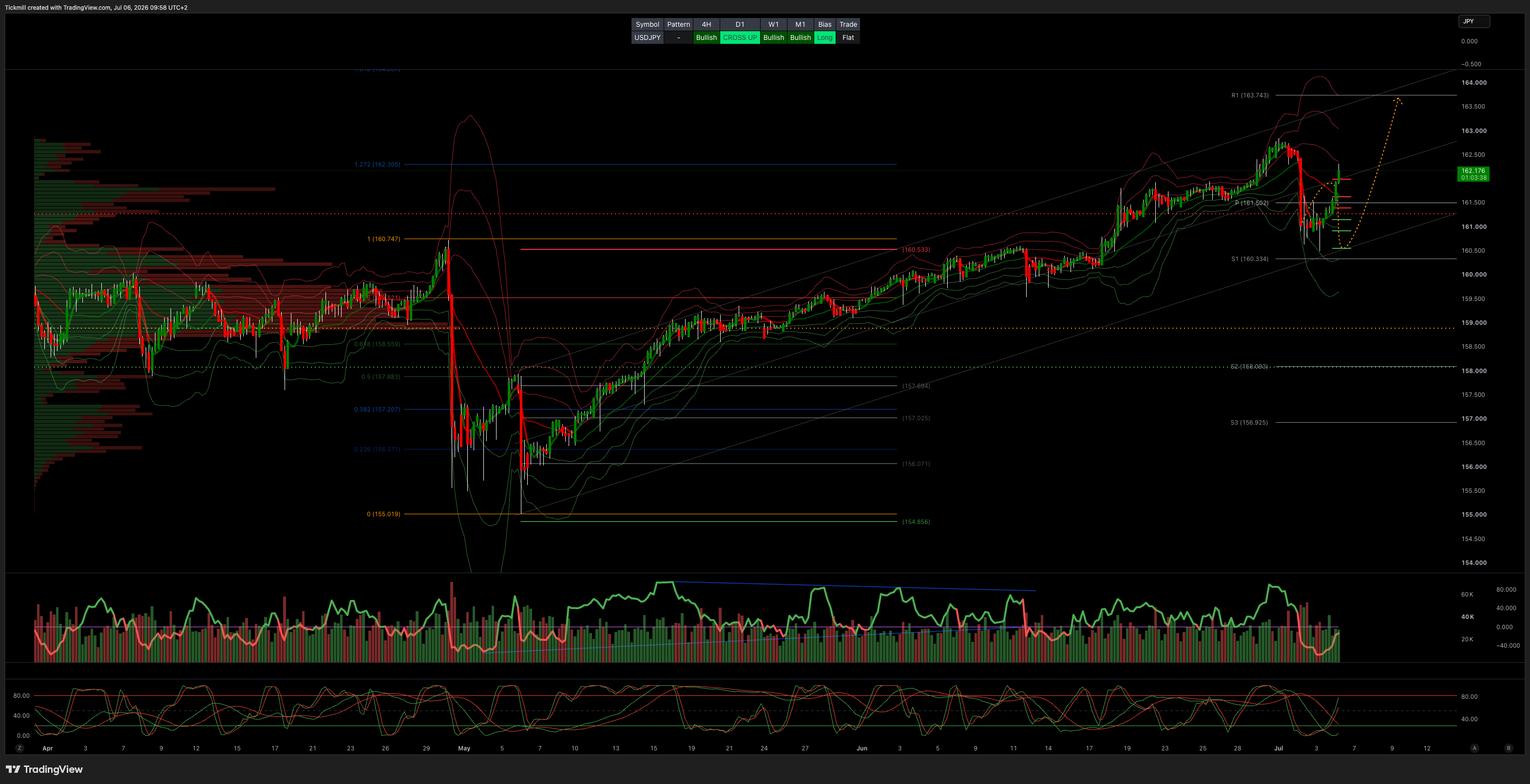Click the 0 (155.019) Fibonacci level label
The image size is (1530, 784).
pos(383,514)
